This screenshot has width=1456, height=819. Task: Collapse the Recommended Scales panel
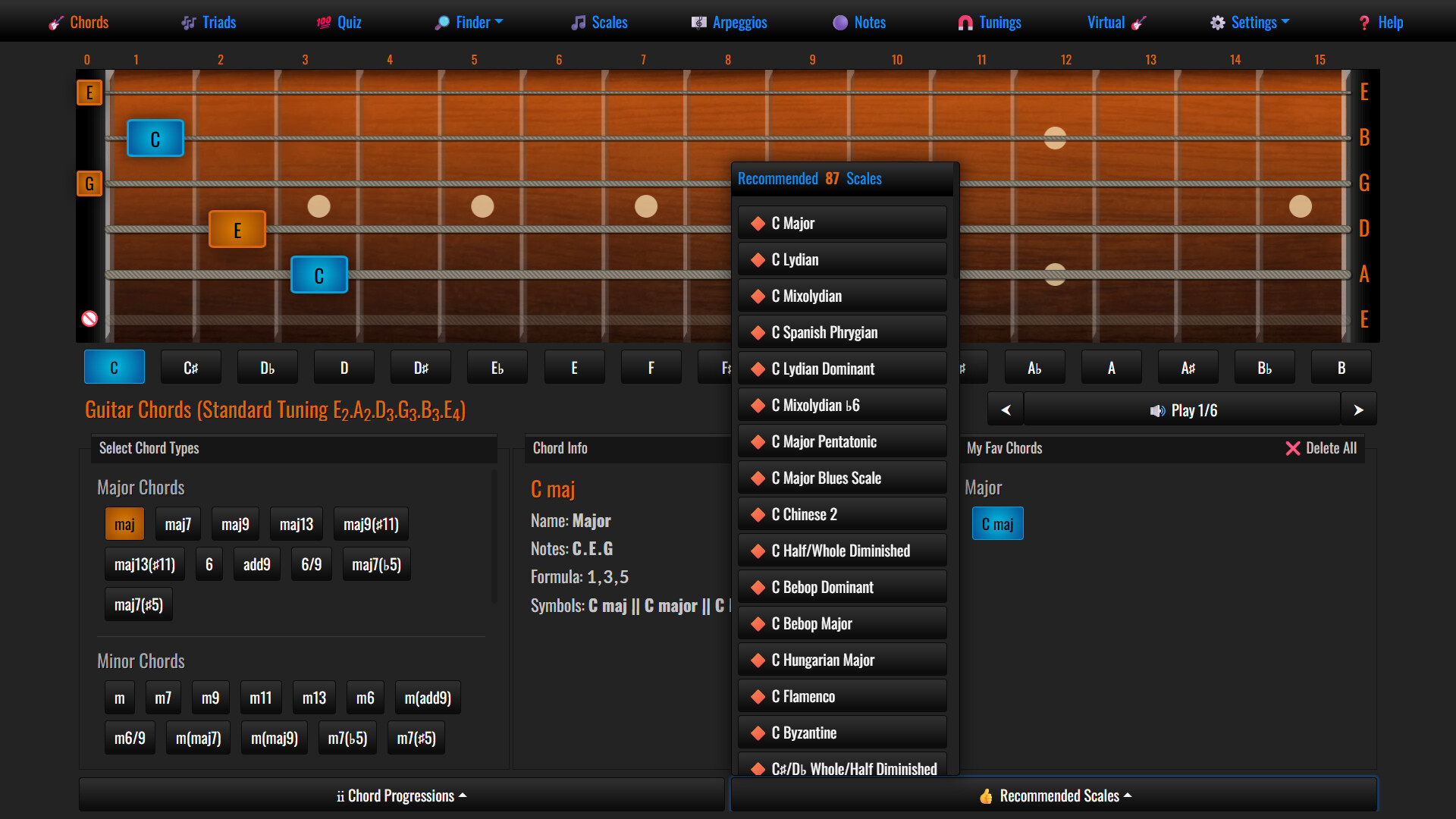click(x=1054, y=795)
